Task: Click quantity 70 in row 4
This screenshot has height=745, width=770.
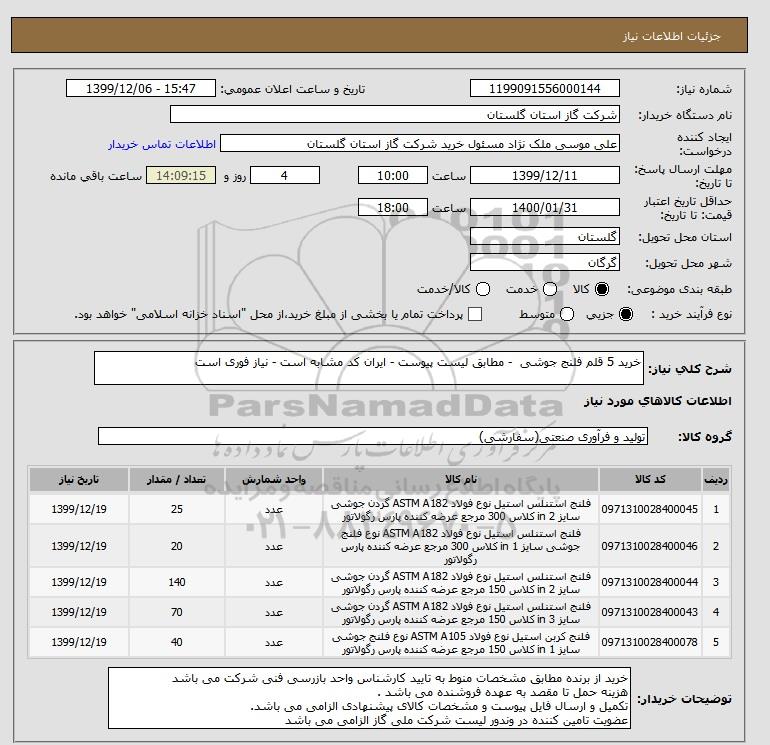Action: point(177,612)
